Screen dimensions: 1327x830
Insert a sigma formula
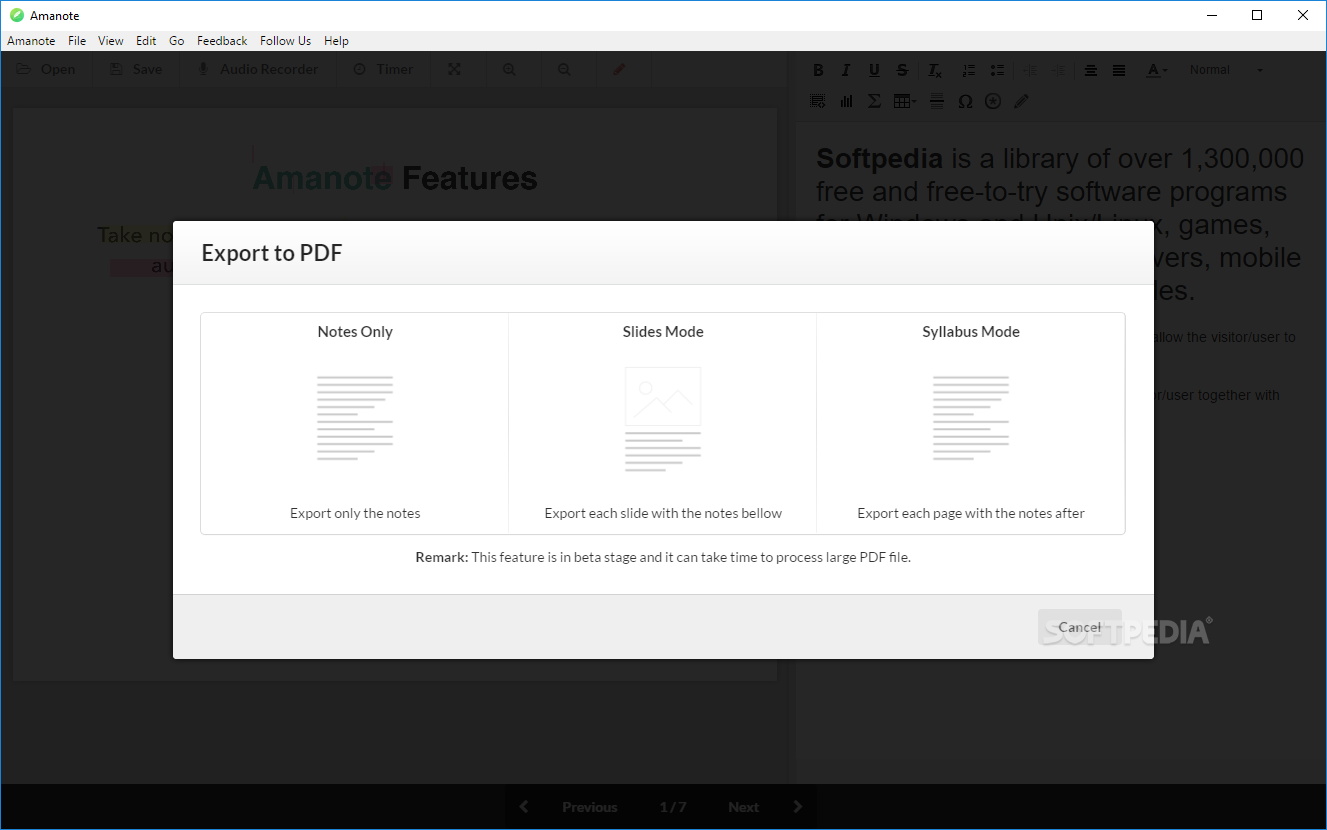pyautogui.click(x=874, y=101)
